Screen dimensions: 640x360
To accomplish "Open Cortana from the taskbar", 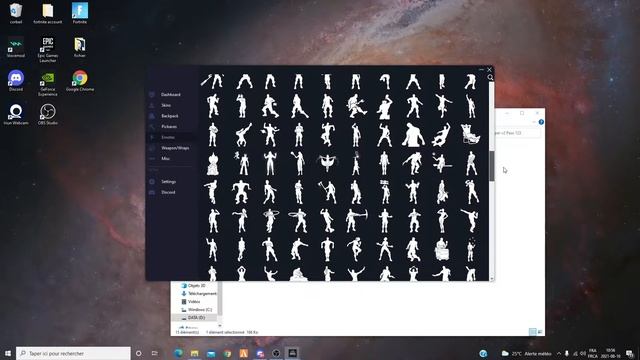I will [x=139, y=353].
